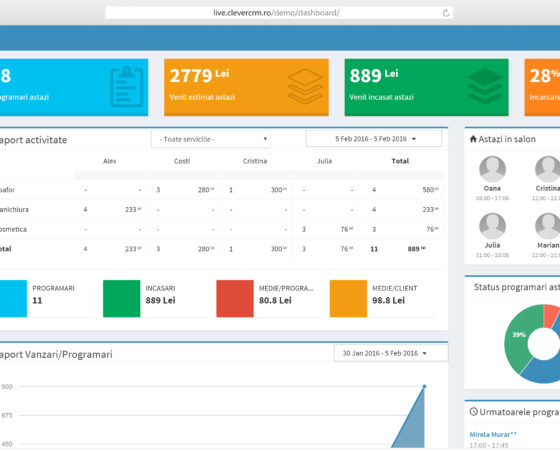Click the browser address bar URL
560x450 pixels.
coord(276,13)
